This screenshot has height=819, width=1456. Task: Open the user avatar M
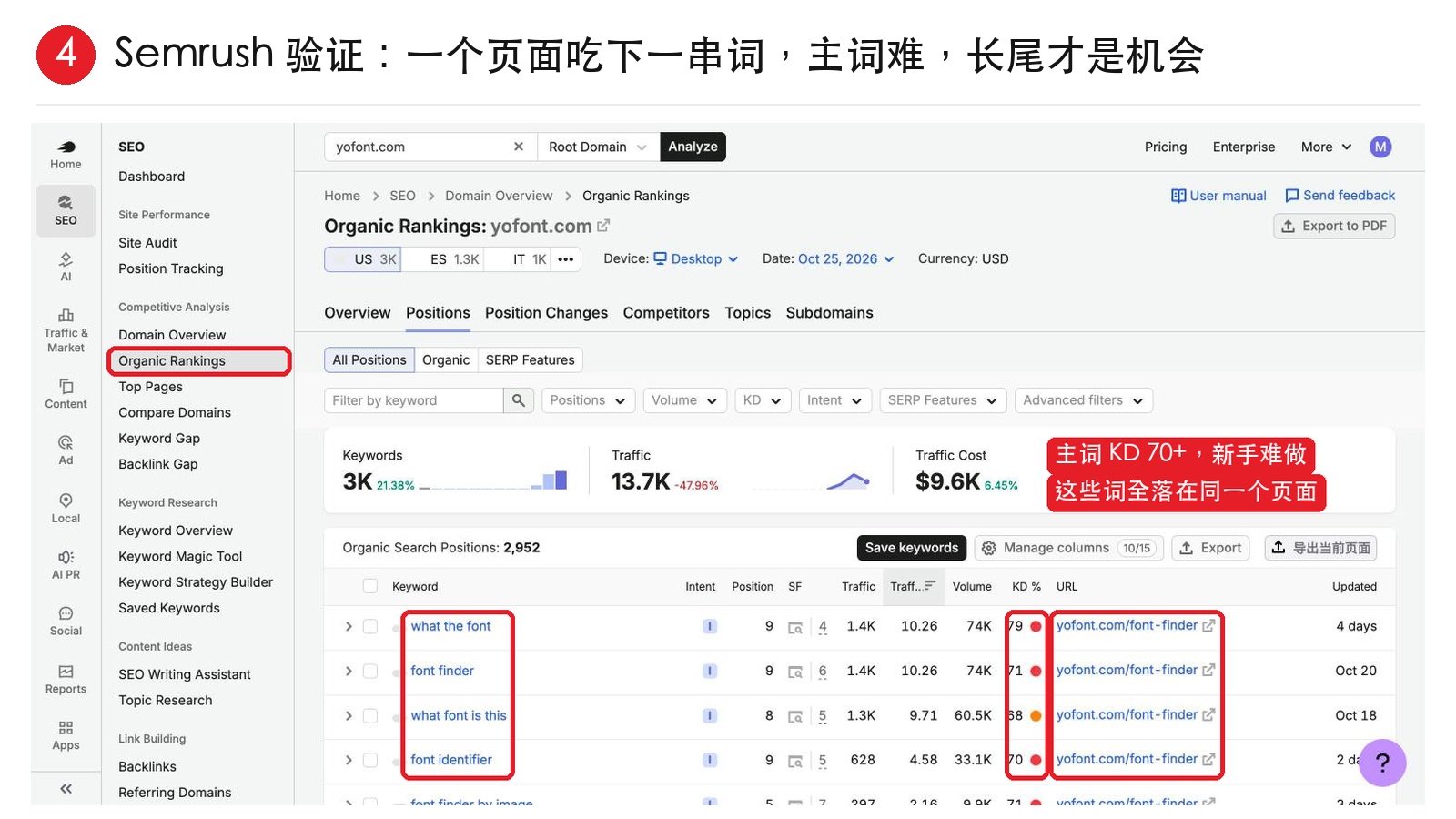(1380, 147)
